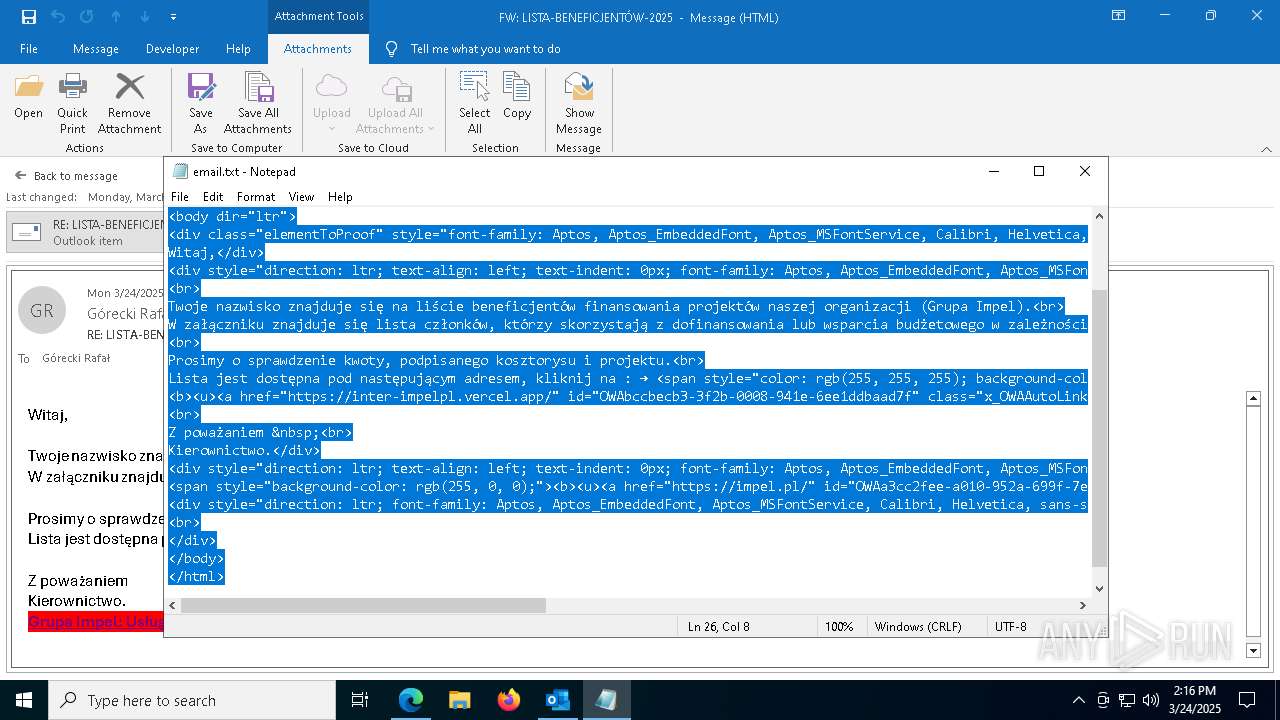
Task: Collapse the Outlook ribbon with the chevron
Action: pos(1266,149)
